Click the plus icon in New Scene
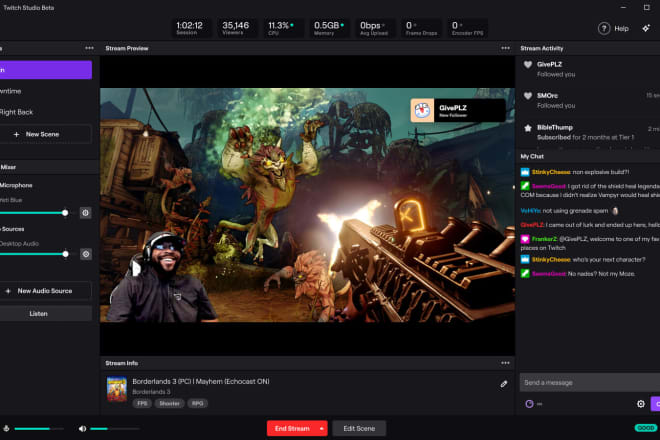Image resolution: width=660 pixels, height=440 pixels. coord(16,134)
